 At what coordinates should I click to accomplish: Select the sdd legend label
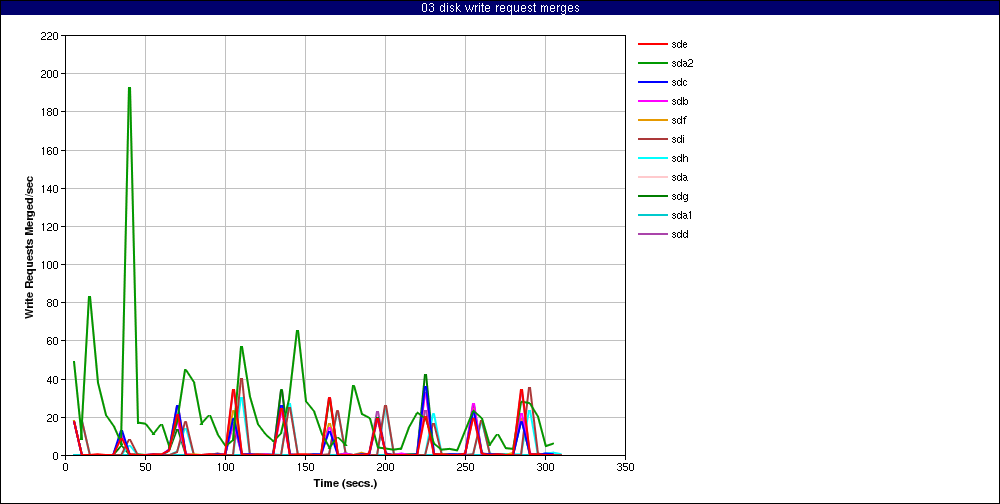[x=679, y=234]
